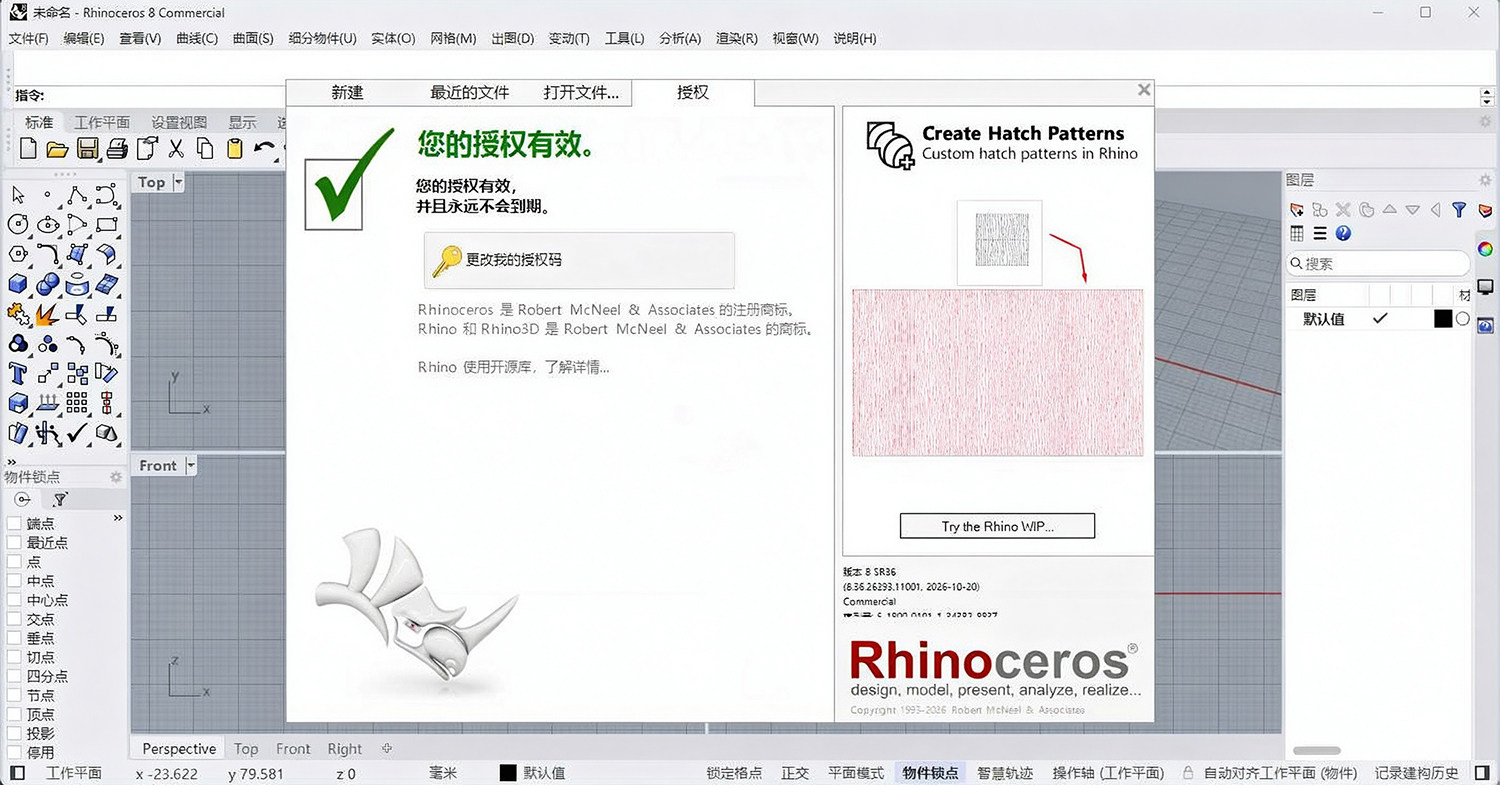Click the Paste clipboard icon

pos(234,149)
